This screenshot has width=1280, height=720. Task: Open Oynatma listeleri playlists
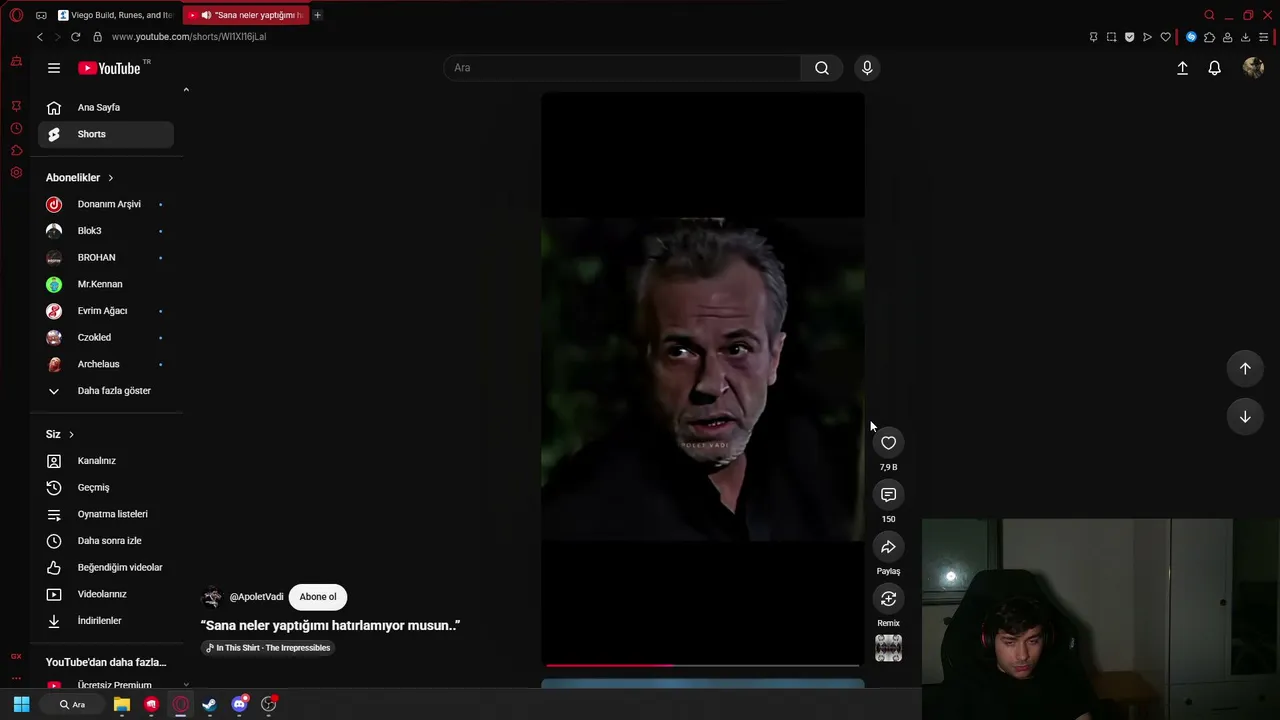pyautogui.click(x=106, y=514)
